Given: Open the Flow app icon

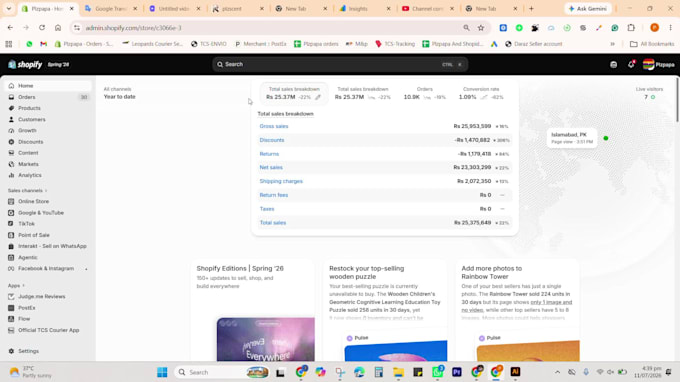Looking at the screenshot, I should (11, 319).
